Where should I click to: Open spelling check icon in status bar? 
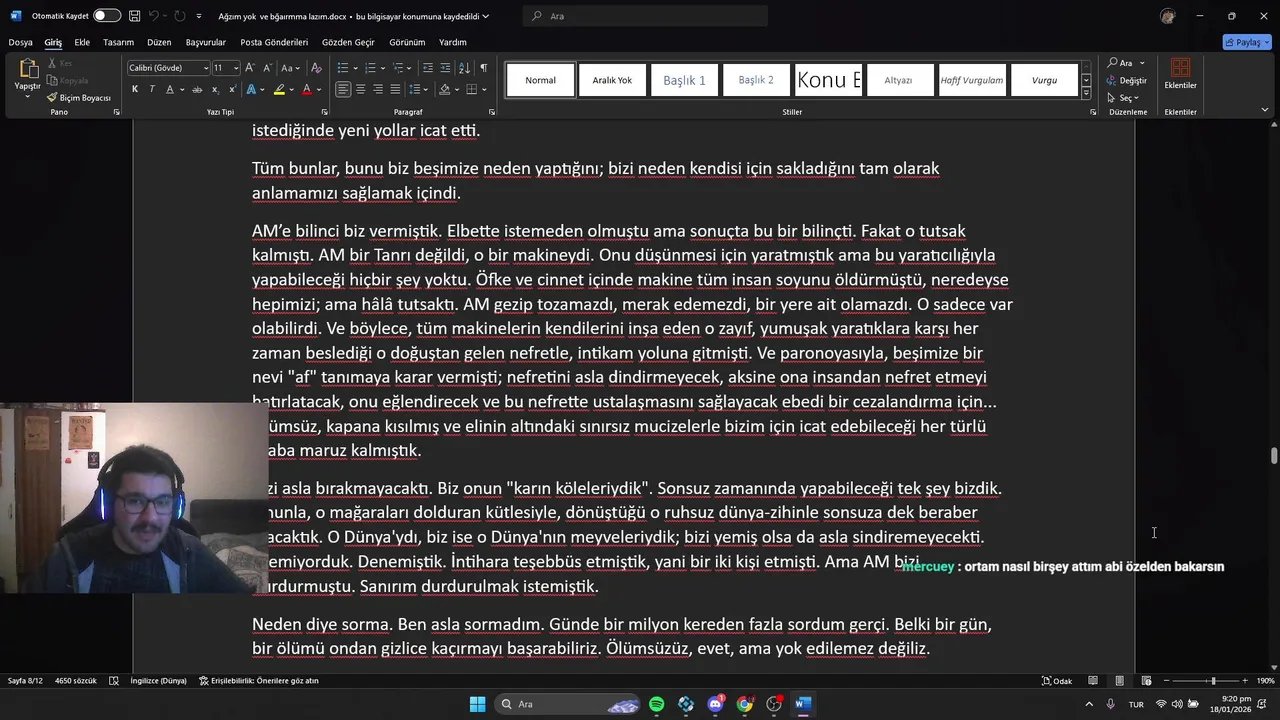(x=114, y=681)
